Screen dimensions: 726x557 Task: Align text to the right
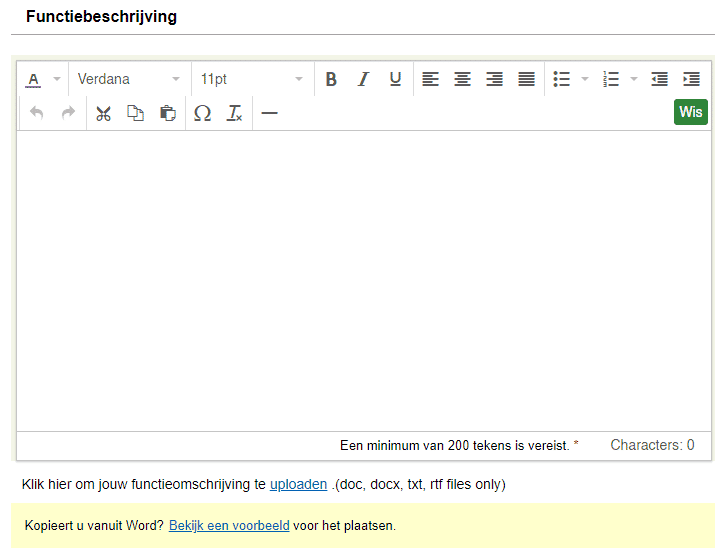(x=494, y=79)
